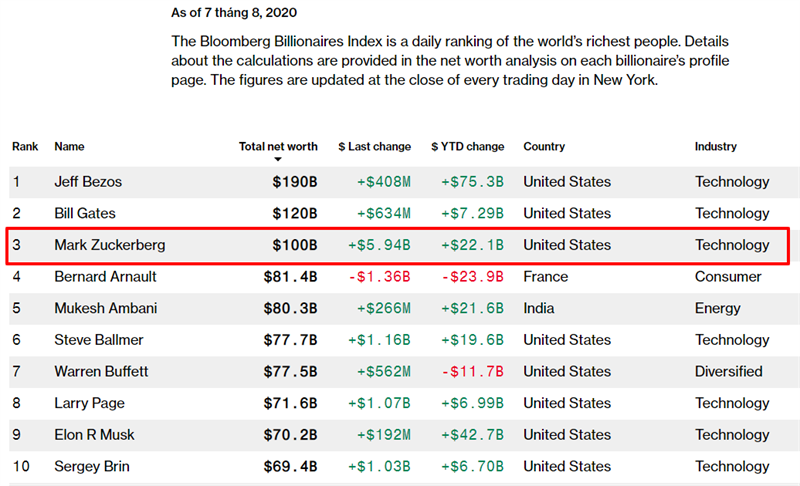Image resolution: width=800 pixels, height=486 pixels.
Task: Click Warren Buffett's -$11.7B YTD change
Action: (472, 372)
